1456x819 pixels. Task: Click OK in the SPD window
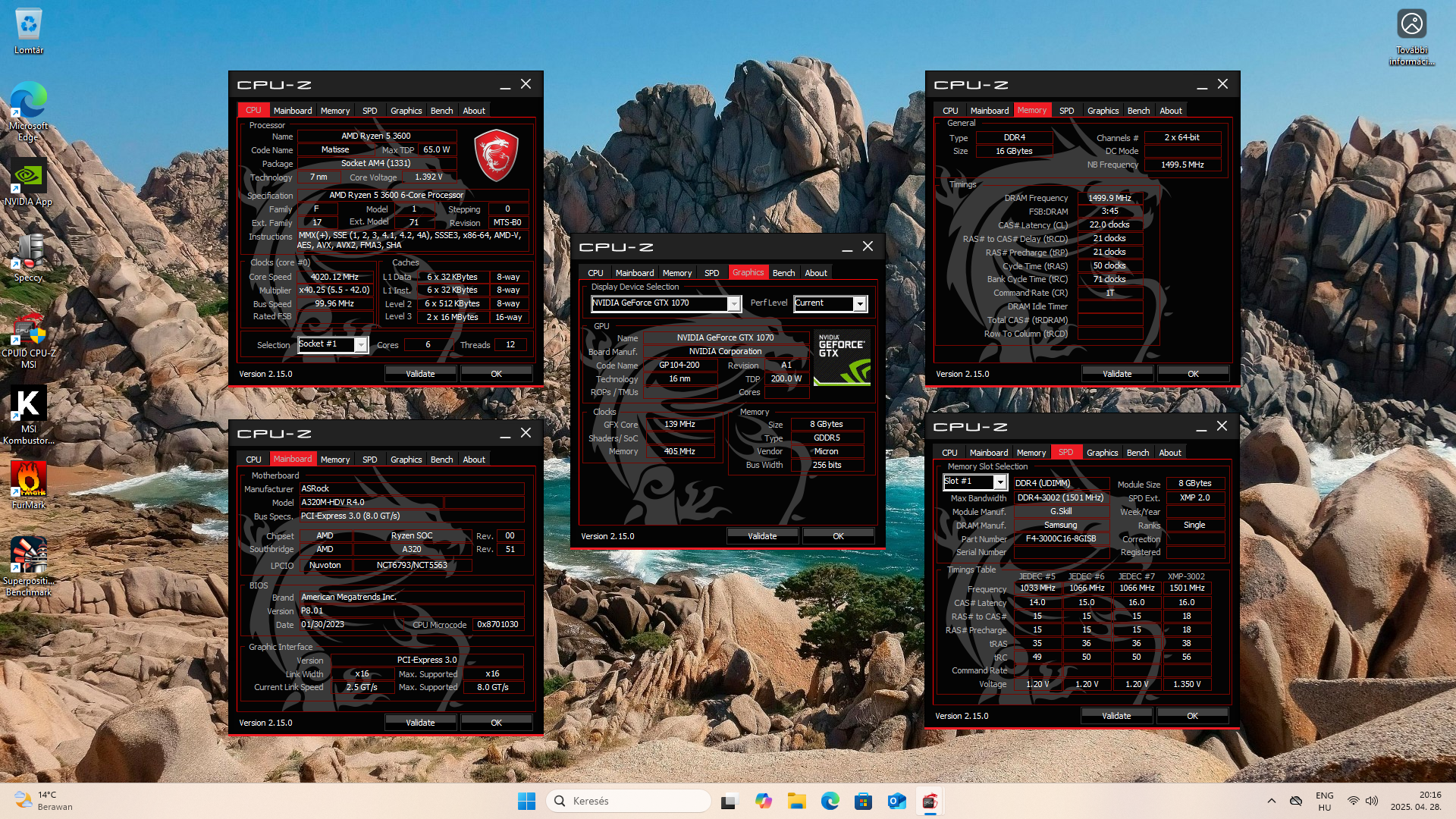(x=1192, y=716)
